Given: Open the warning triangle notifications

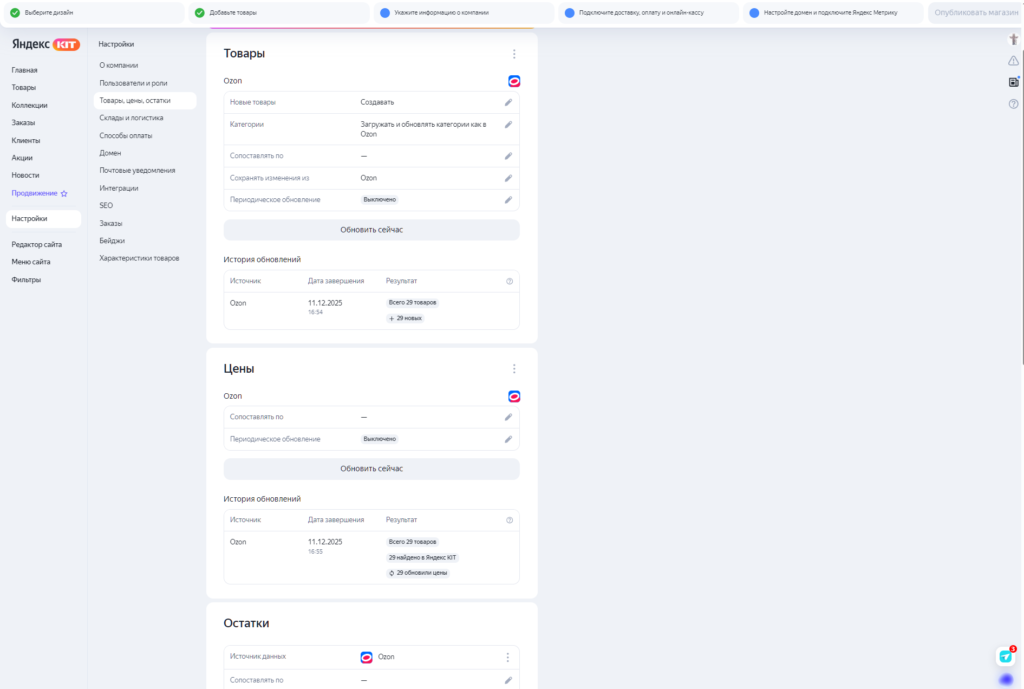Looking at the screenshot, I should tap(1014, 61).
